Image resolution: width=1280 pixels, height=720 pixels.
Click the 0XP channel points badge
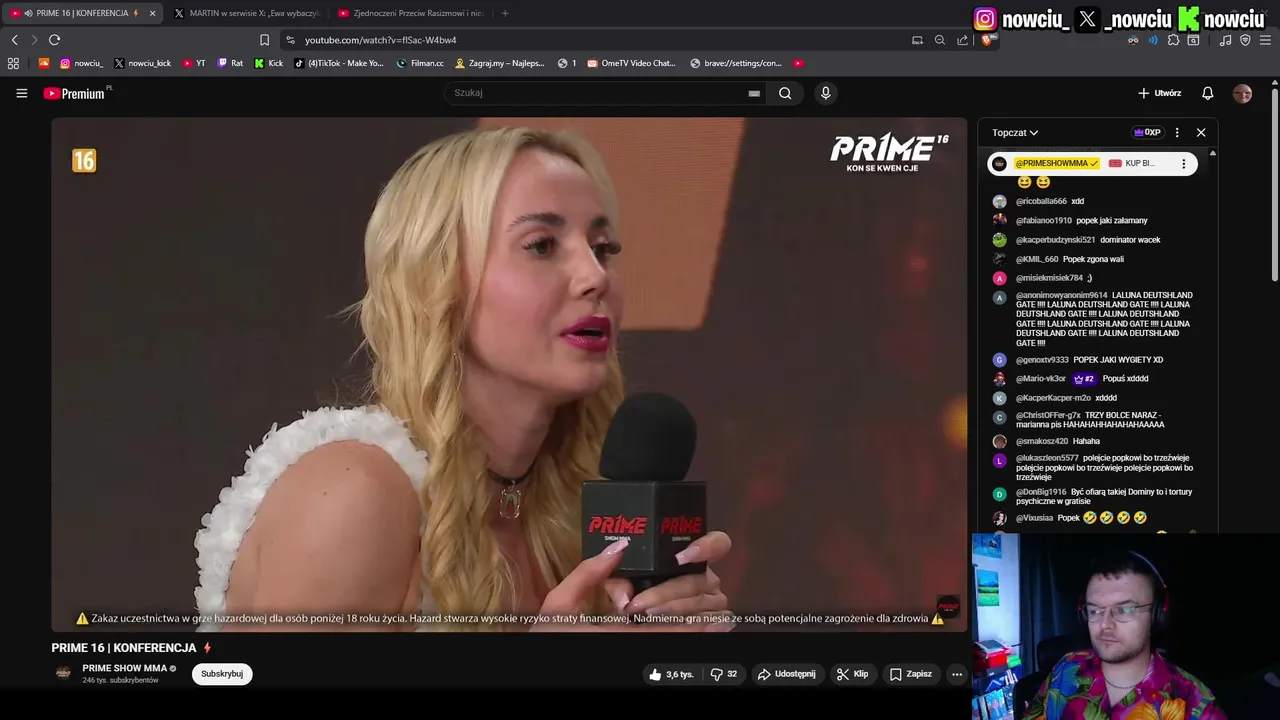click(1147, 132)
